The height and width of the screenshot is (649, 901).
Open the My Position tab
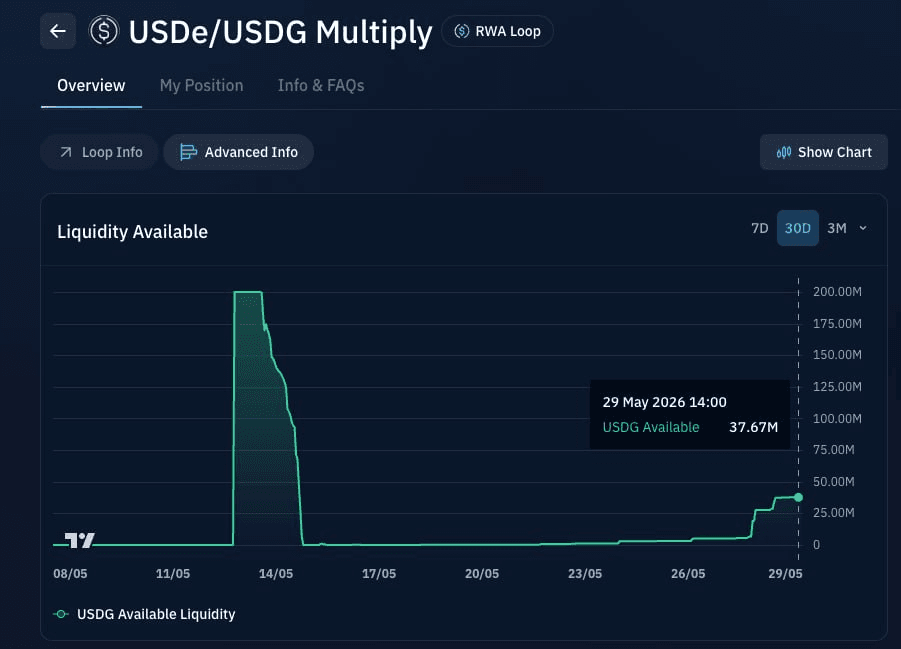[201, 86]
